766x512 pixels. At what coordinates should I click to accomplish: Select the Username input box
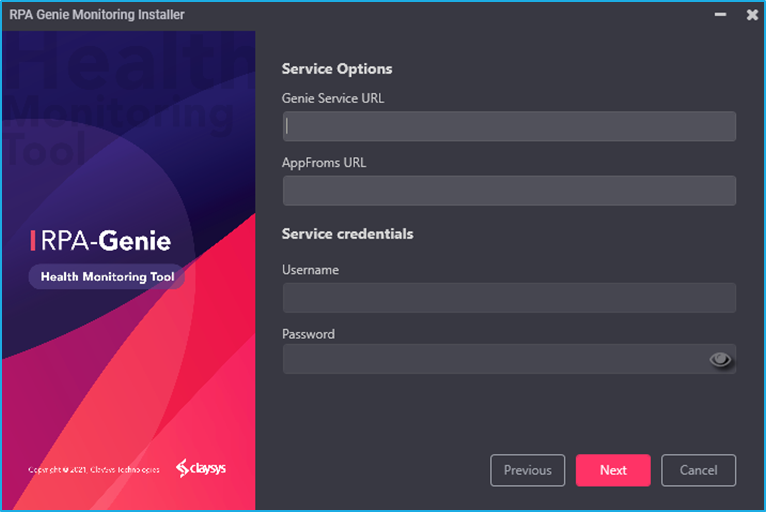[509, 298]
